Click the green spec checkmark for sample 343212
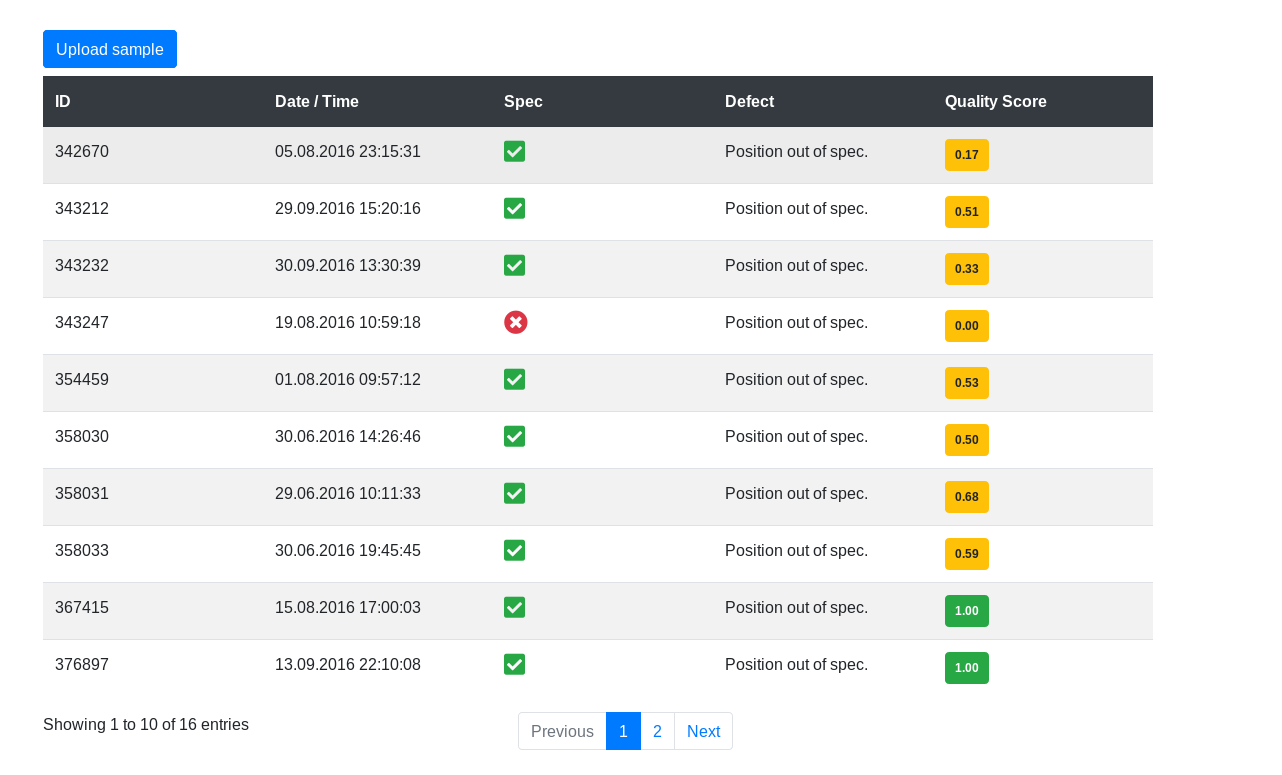 coord(515,209)
